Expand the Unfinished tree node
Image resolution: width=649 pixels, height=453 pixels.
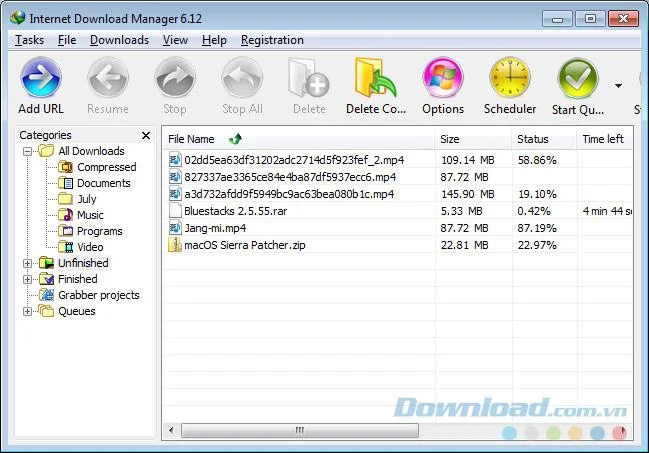point(27,263)
